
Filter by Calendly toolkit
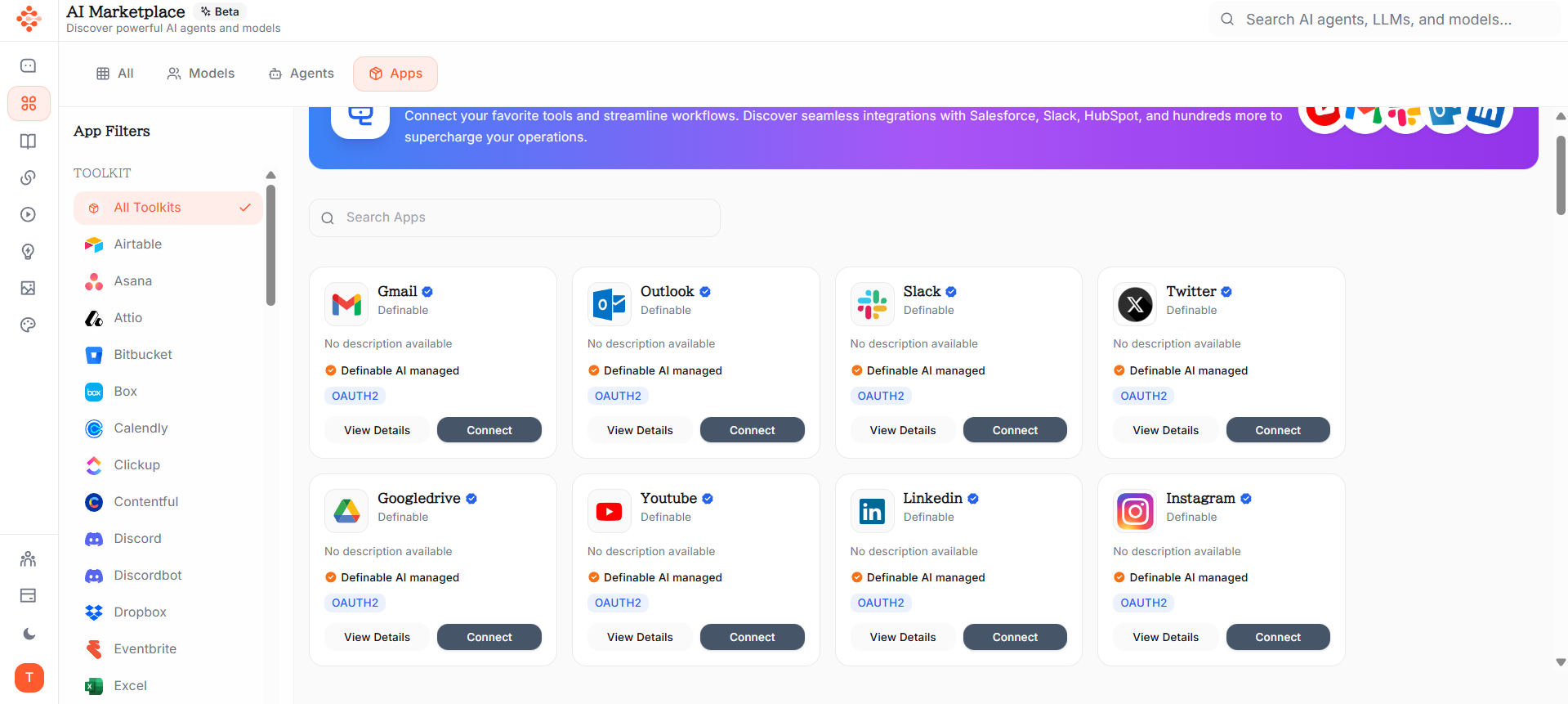pyautogui.click(x=168, y=428)
